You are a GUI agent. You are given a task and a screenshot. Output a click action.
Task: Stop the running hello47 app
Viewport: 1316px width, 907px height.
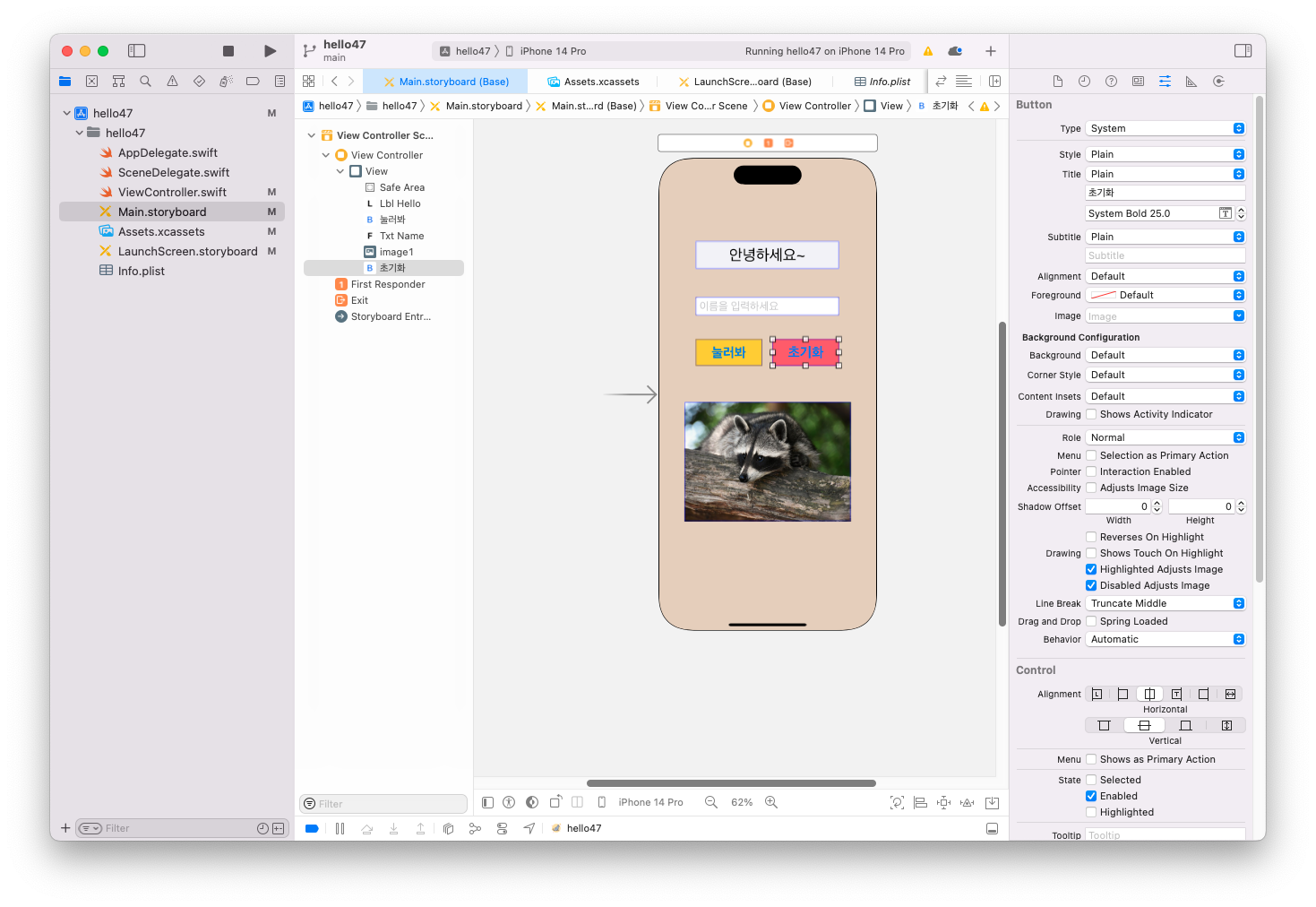[x=228, y=51]
